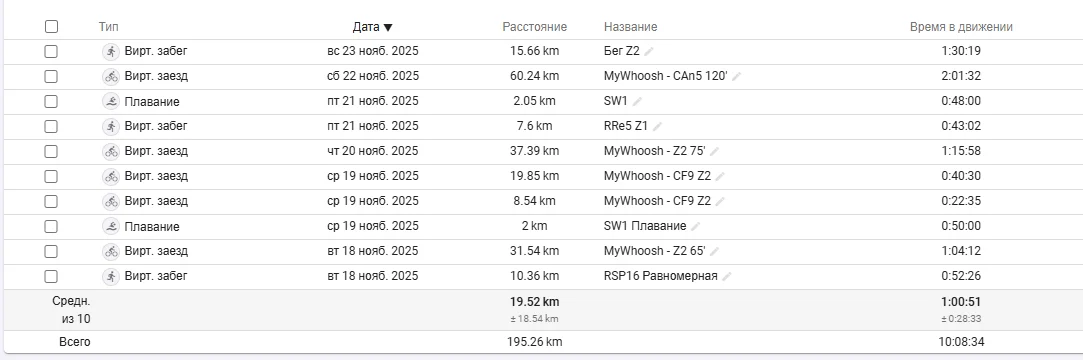
Task: Click the Вирт. забег label in the 7.6 km row
Action: coord(156,126)
